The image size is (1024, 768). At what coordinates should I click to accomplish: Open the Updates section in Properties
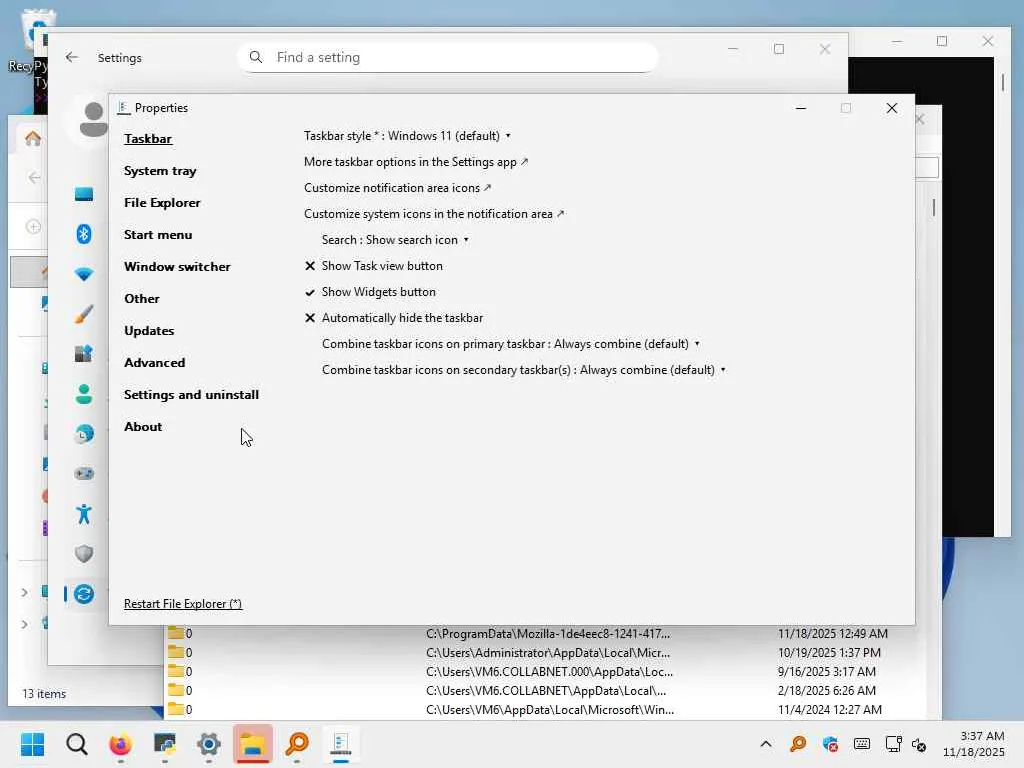pos(149,330)
